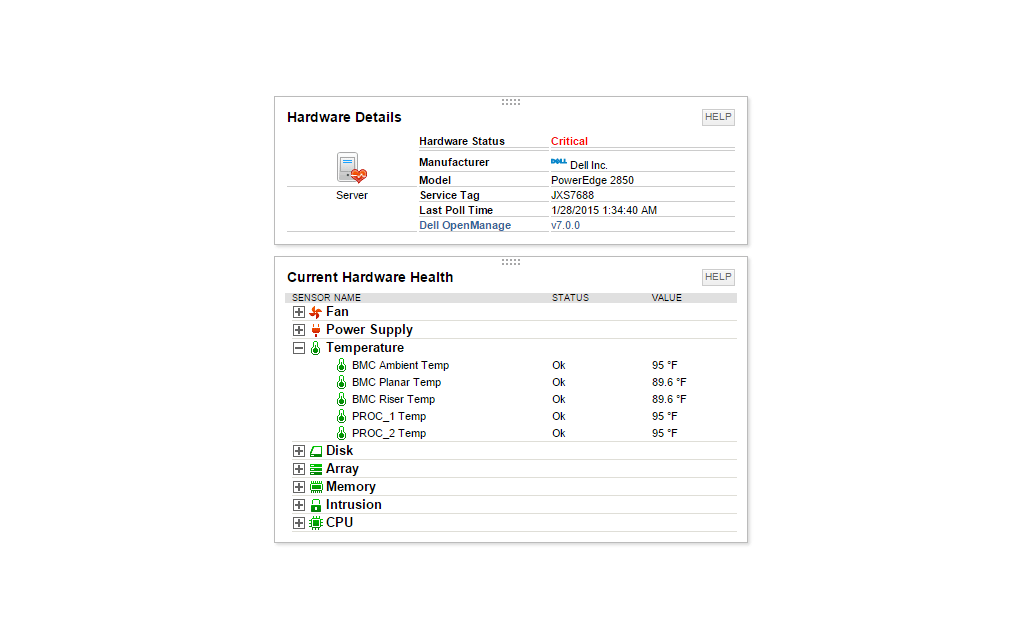This screenshot has height=640, width=1024.
Task: Click the 1/28/2015 1:34:40 AM poll time
Action: tap(604, 210)
